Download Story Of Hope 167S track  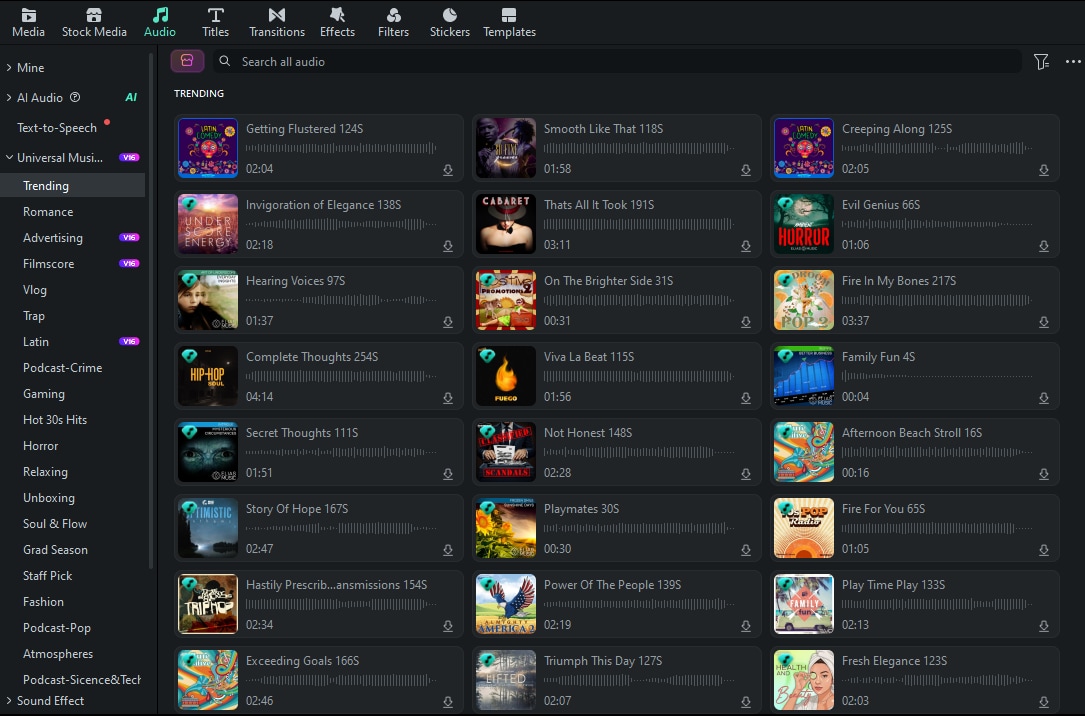(x=448, y=550)
